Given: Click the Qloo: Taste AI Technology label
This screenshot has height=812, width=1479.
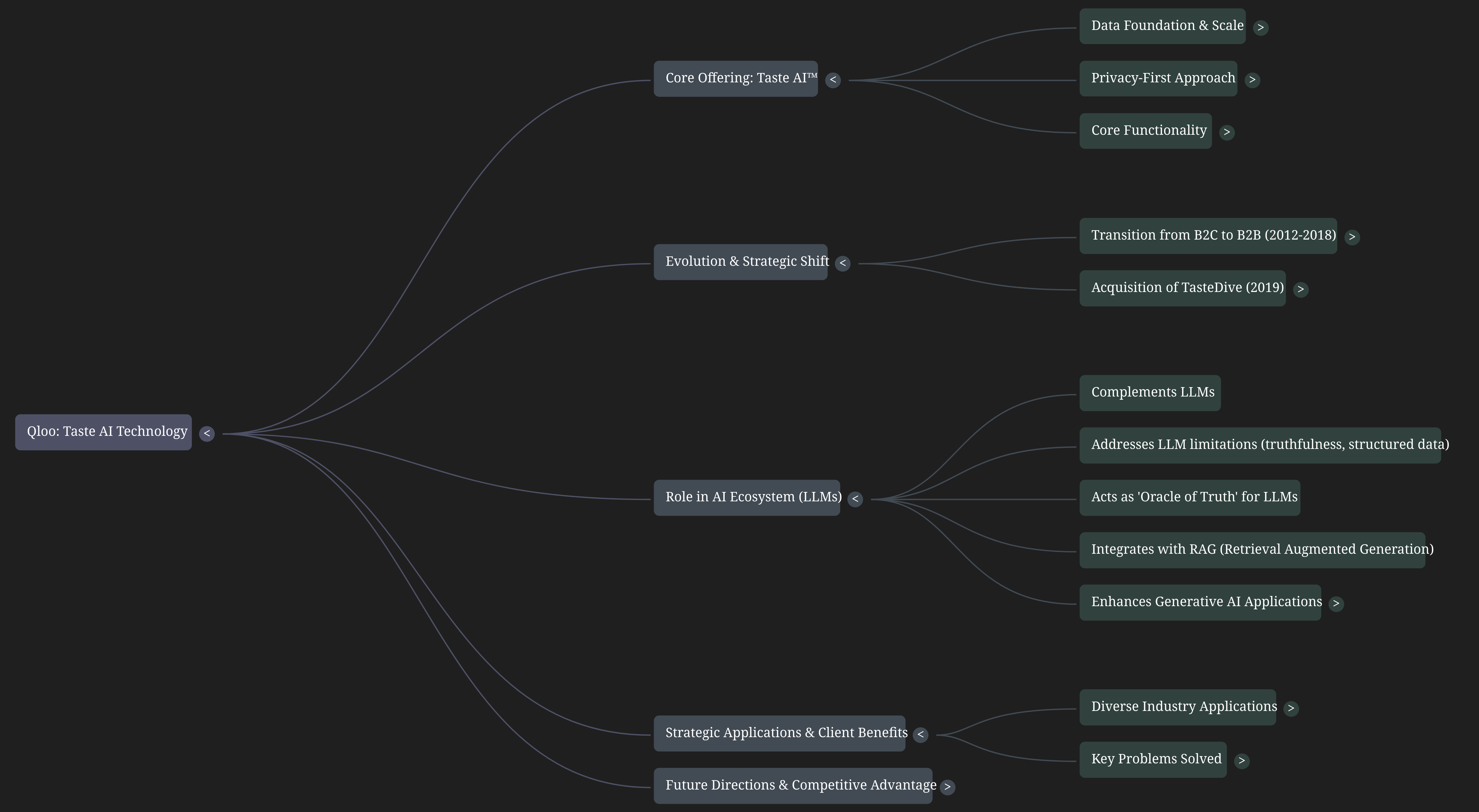Looking at the screenshot, I should (x=103, y=432).
